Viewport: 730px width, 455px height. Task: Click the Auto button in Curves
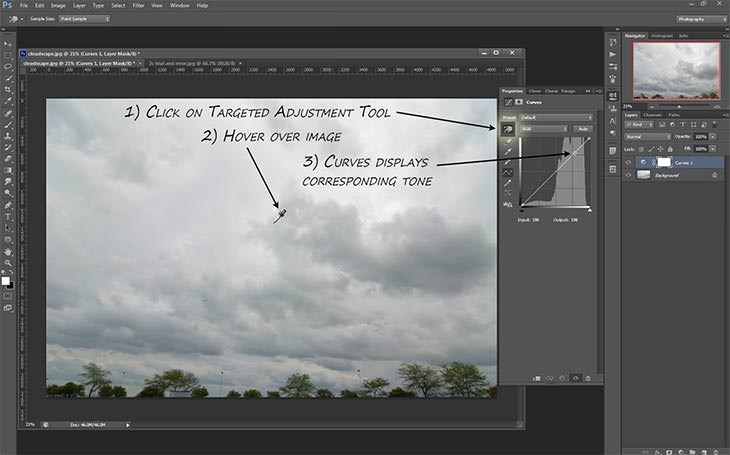[x=582, y=129]
